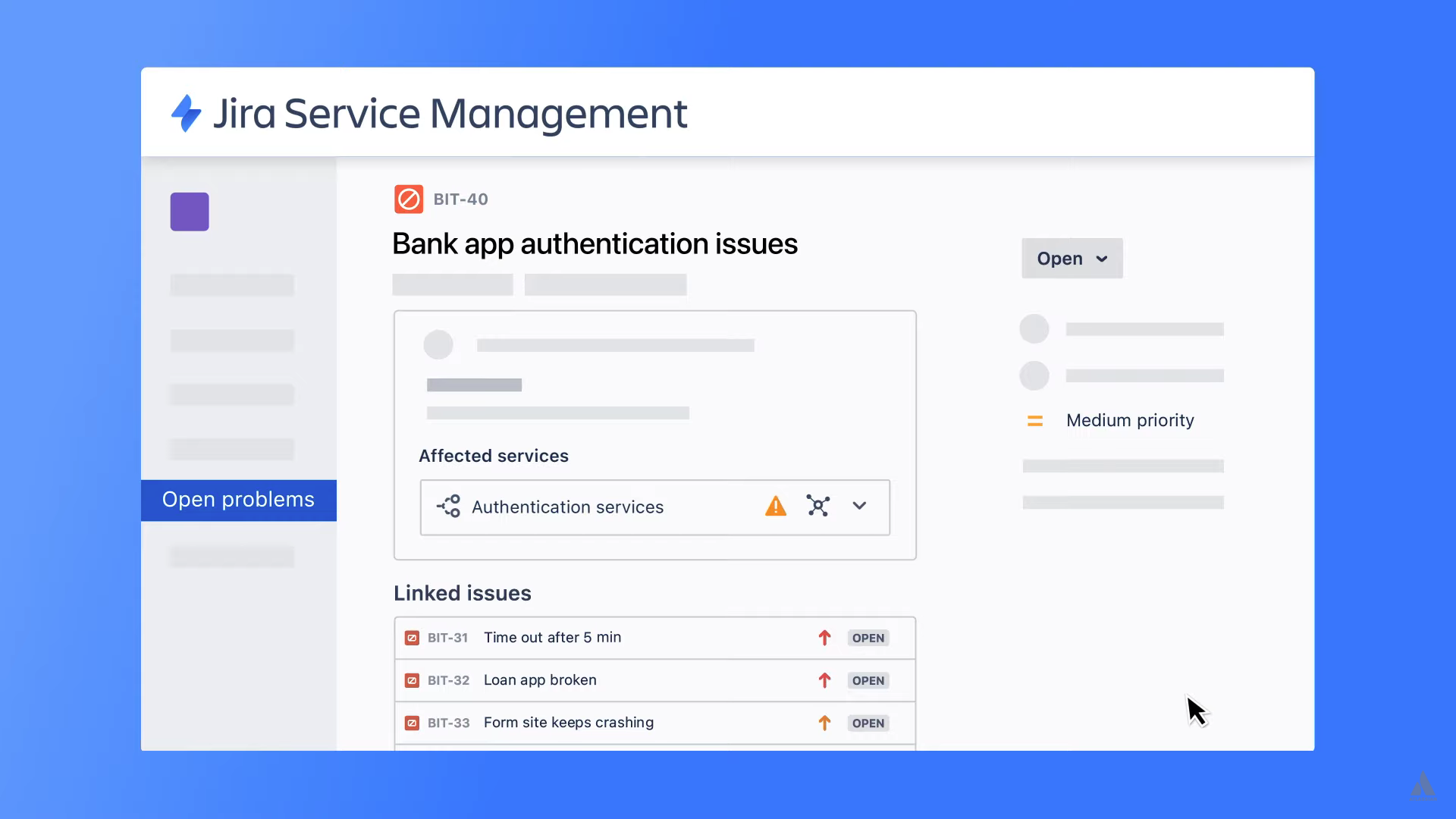The image size is (1456, 819).
Task: Open linked issue BIT-31
Action: (447, 638)
